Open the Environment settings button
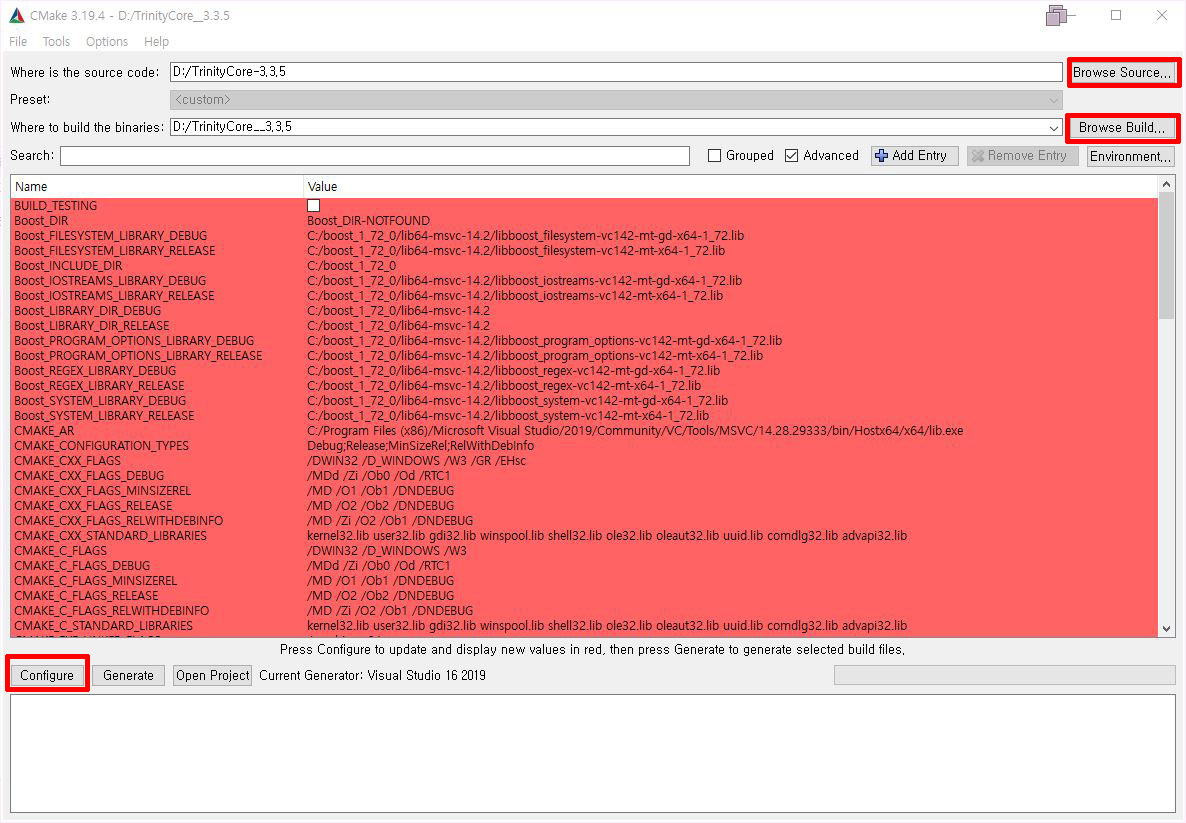 (x=1131, y=156)
